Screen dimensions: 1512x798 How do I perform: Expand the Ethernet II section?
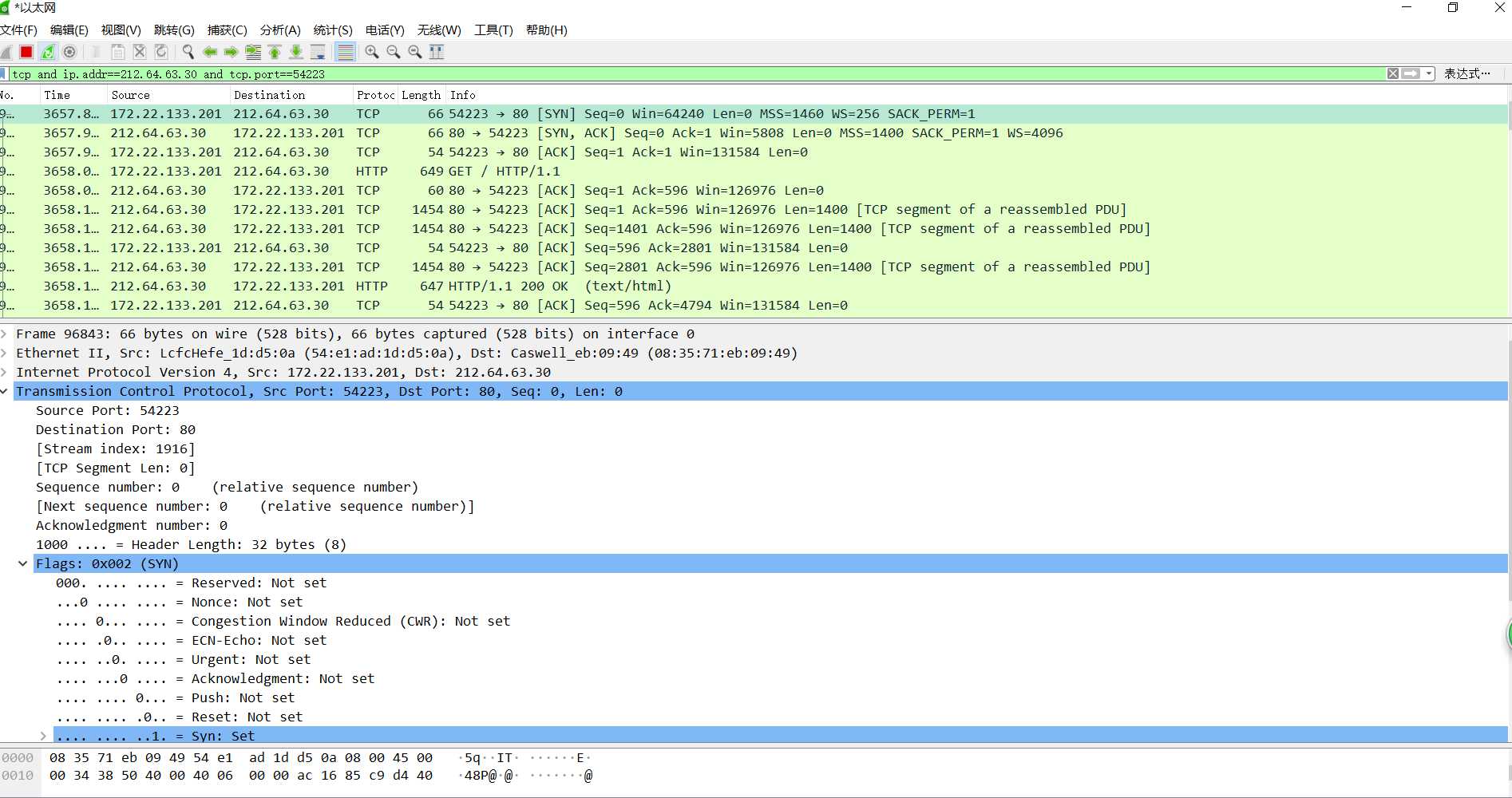pos(5,353)
